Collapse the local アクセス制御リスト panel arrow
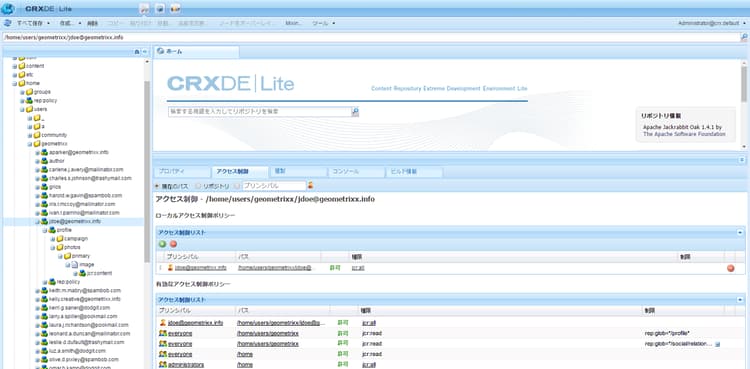 coord(739,233)
